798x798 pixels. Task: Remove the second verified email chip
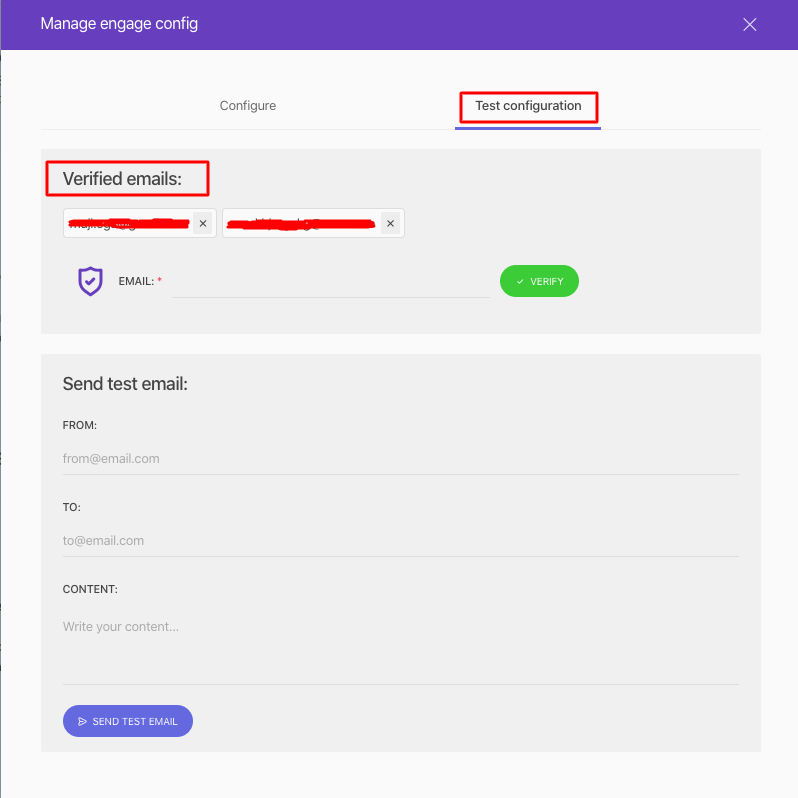tap(391, 224)
